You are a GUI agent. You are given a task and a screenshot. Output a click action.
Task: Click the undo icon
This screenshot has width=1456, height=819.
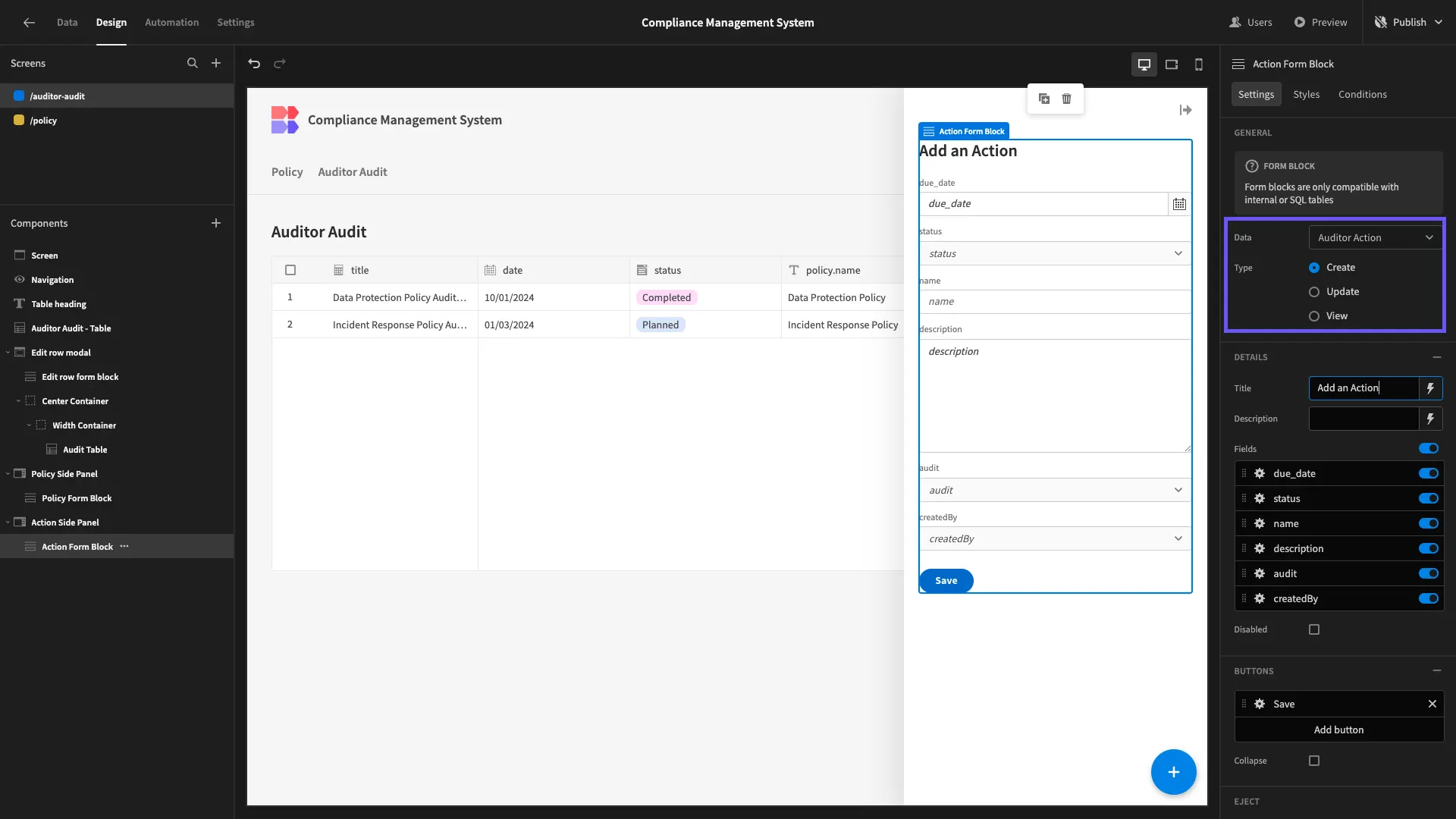click(254, 63)
